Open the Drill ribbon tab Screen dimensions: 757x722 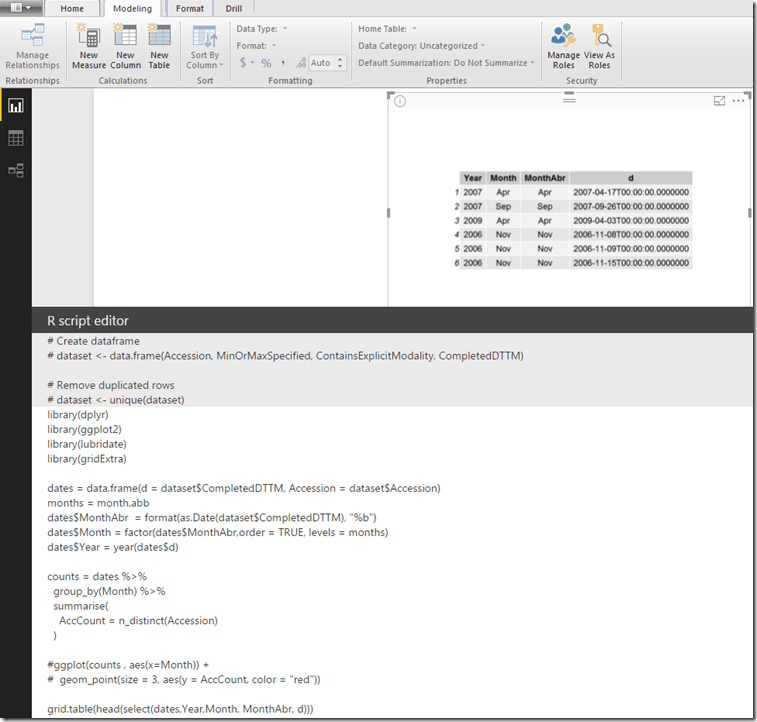[233, 8]
